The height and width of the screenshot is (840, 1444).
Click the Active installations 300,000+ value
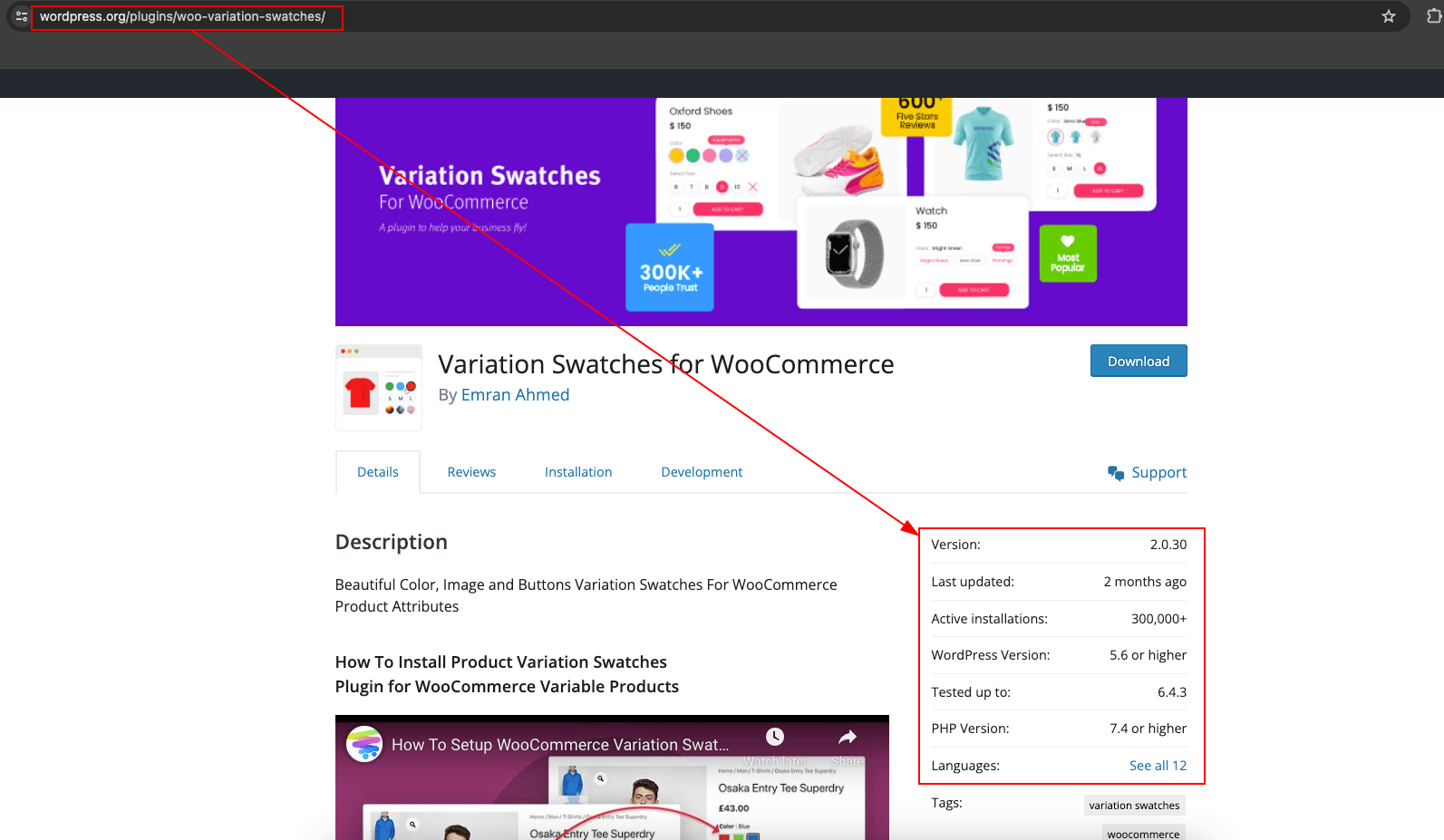click(x=1158, y=619)
